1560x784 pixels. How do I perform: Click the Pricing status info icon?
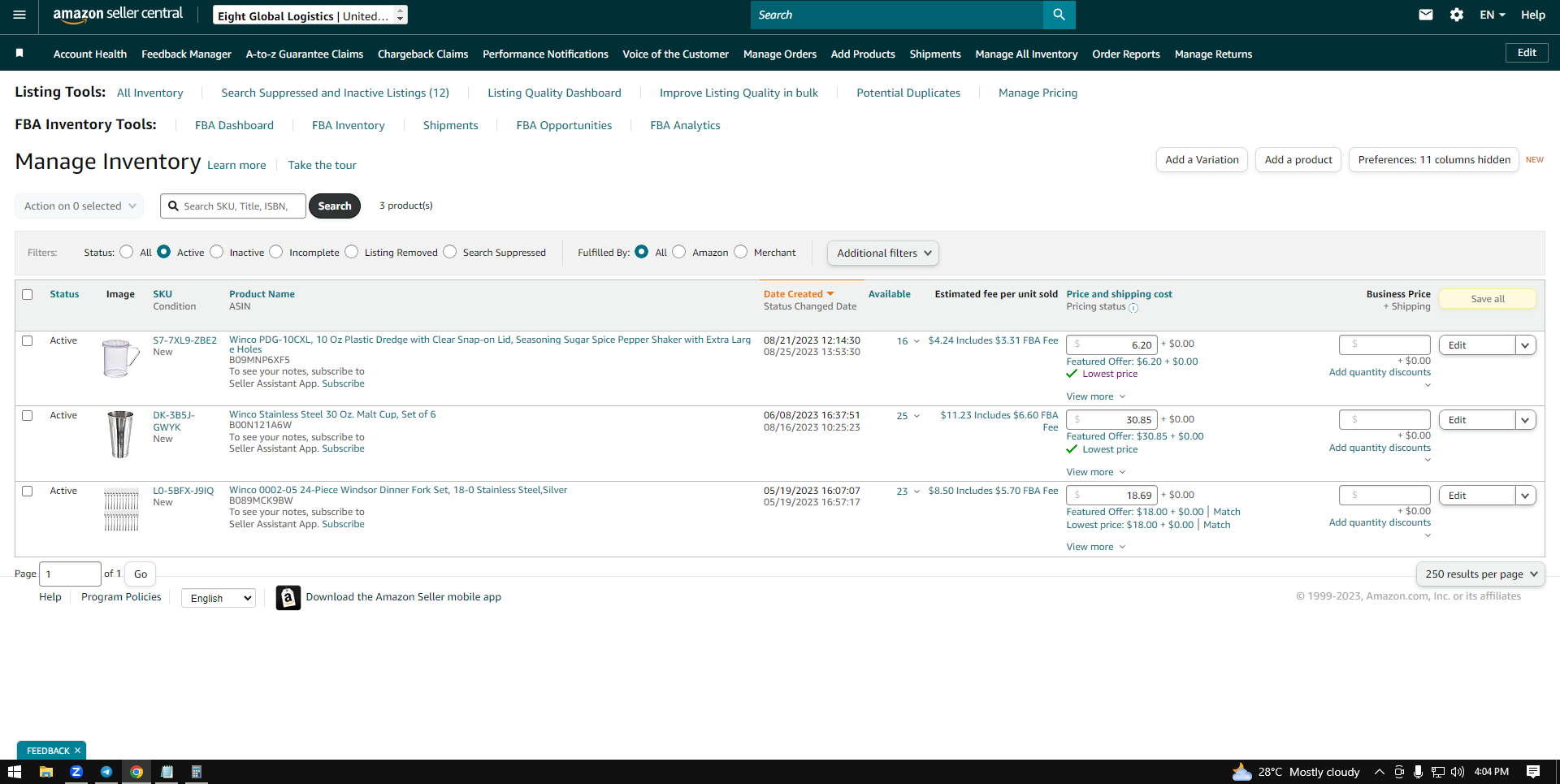click(x=1133, y=308)
